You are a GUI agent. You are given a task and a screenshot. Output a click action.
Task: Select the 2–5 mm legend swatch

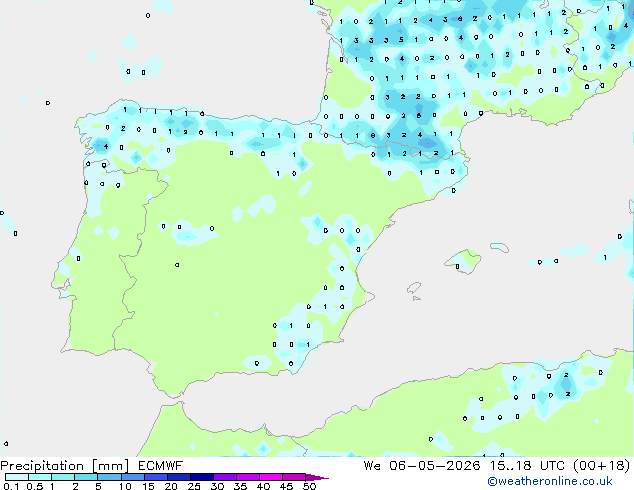(86, 477)
